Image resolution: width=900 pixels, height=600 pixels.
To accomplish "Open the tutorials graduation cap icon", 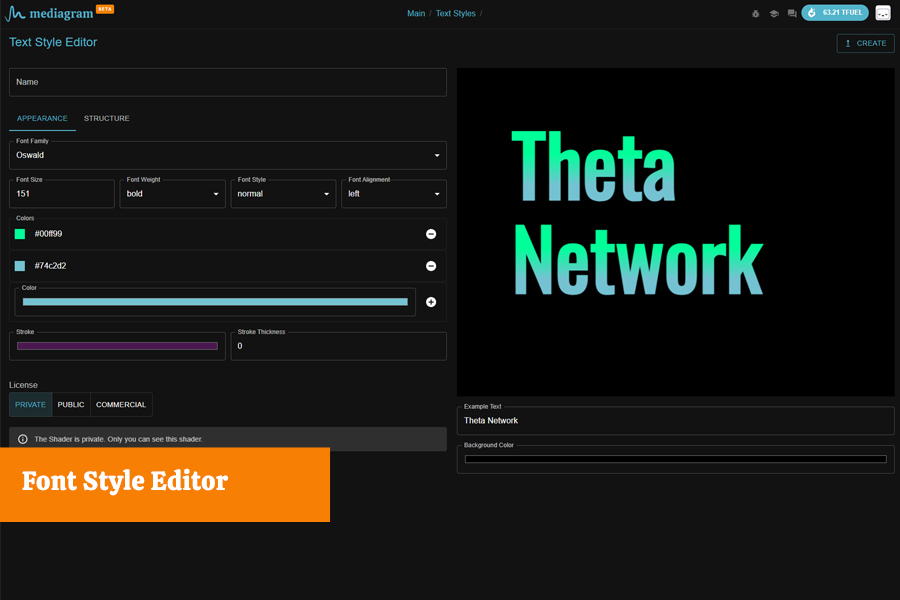I will click(774, 14).
